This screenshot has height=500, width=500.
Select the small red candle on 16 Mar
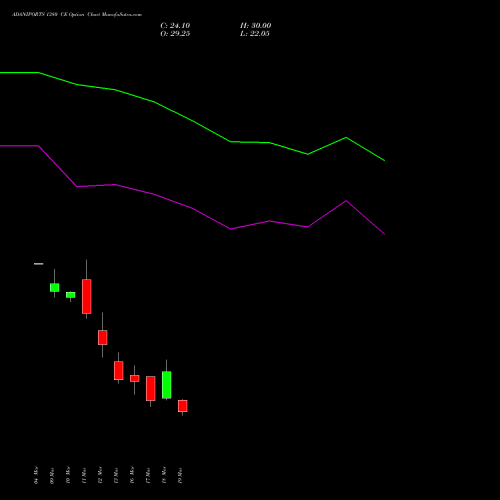click(x=135, y=378)
